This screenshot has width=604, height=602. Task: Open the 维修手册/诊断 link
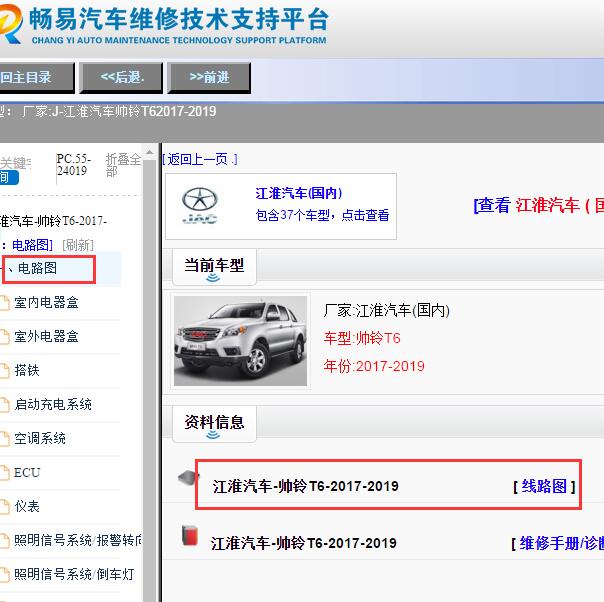click(x=562, y=543)
